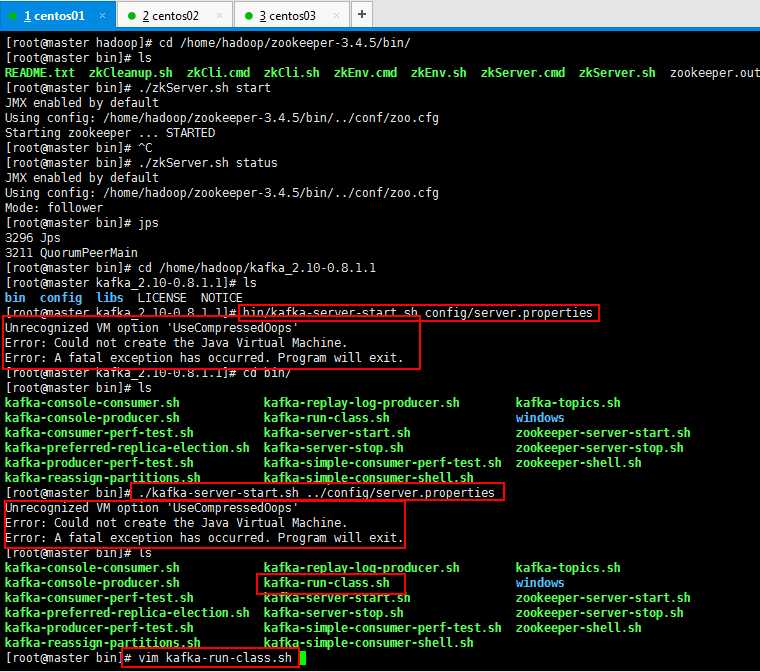
Task: Click the 'Mode: follower' output line
Action: (54, 208)
